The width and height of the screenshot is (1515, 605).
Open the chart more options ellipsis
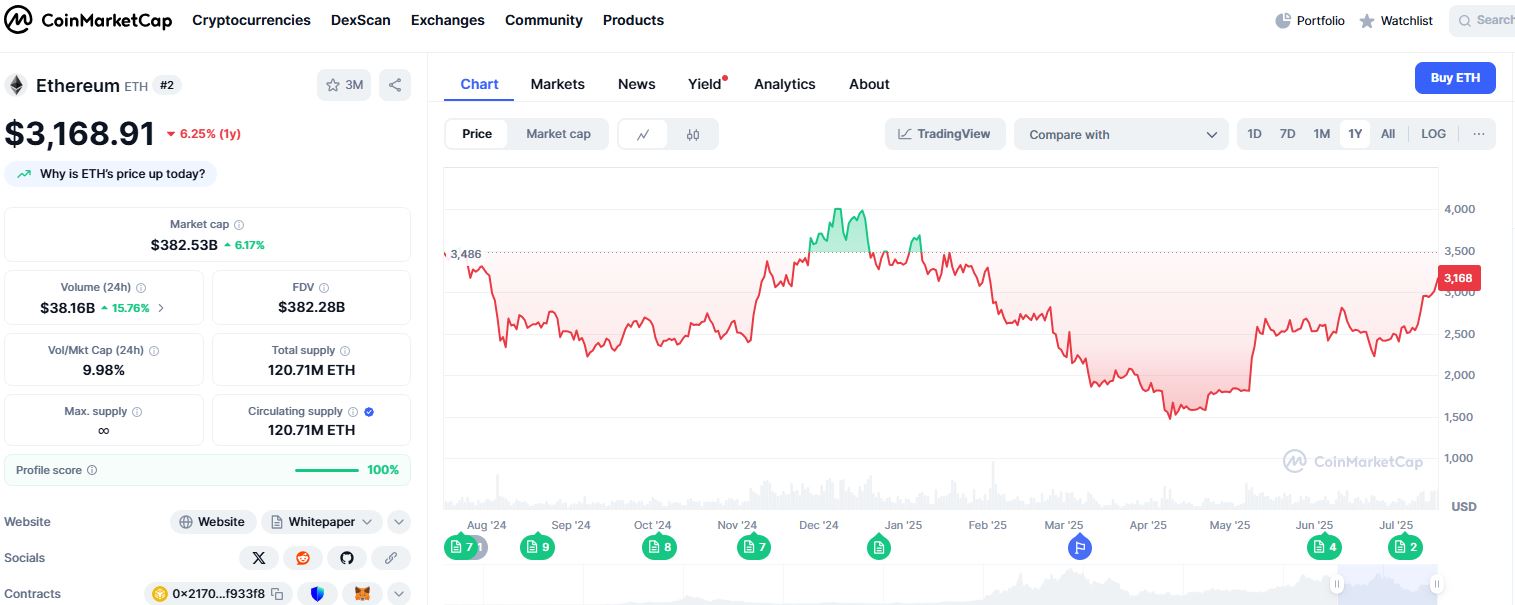coord(1478,134)
